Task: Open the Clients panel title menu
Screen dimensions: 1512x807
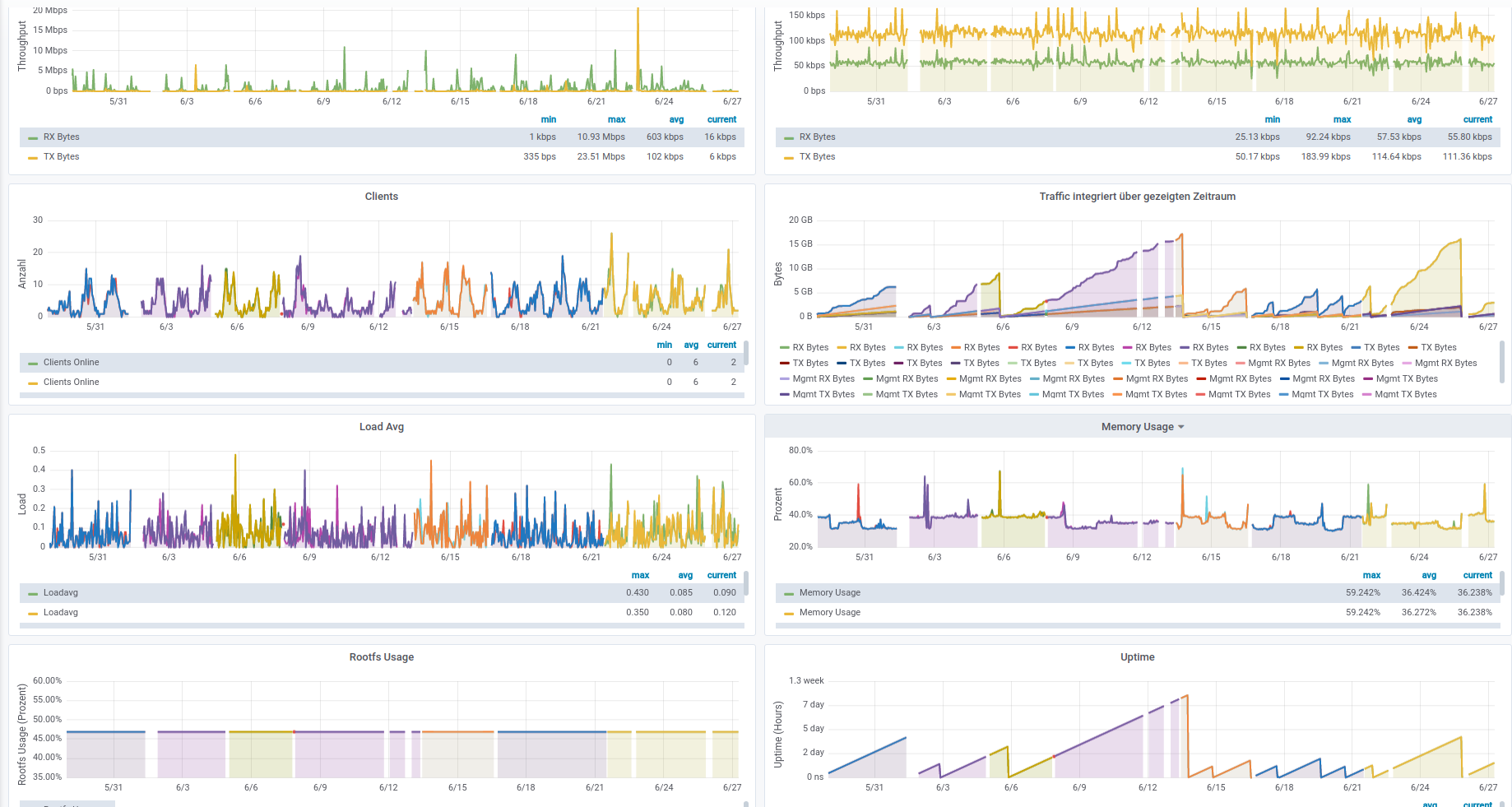Action: (382, 197)
